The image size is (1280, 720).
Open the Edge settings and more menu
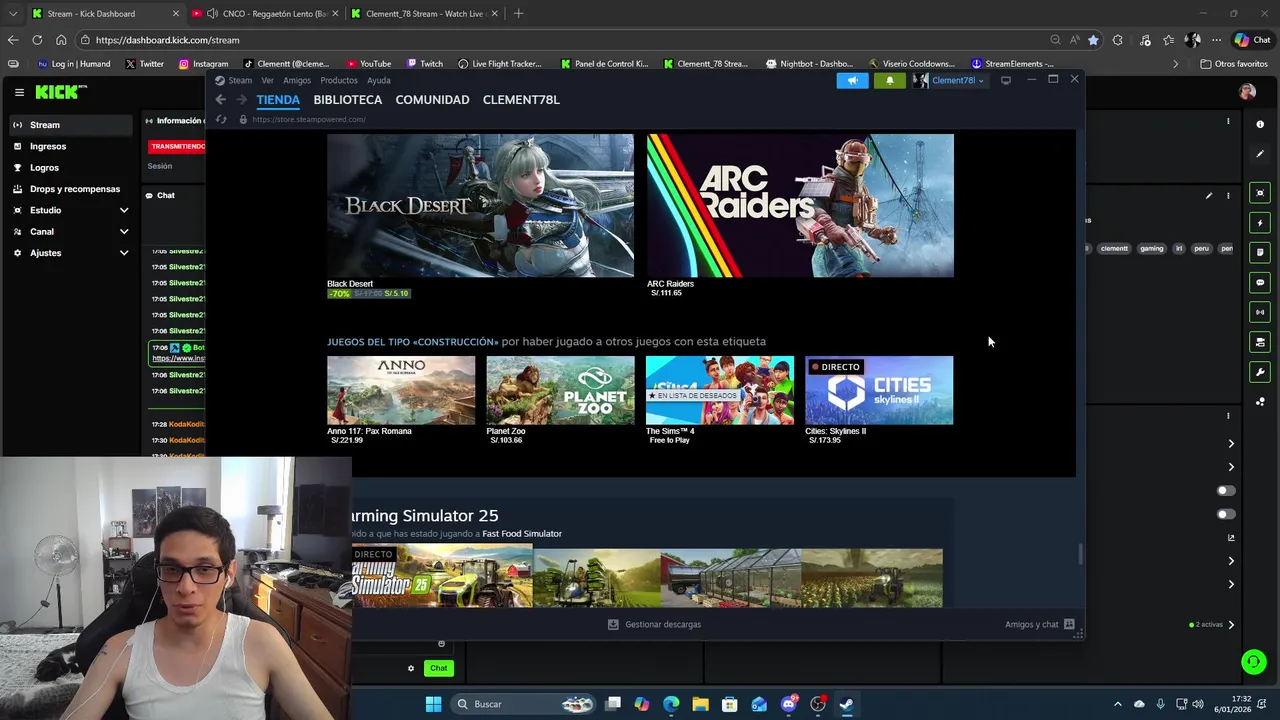pyautogui.click(x=1216, y=40)
